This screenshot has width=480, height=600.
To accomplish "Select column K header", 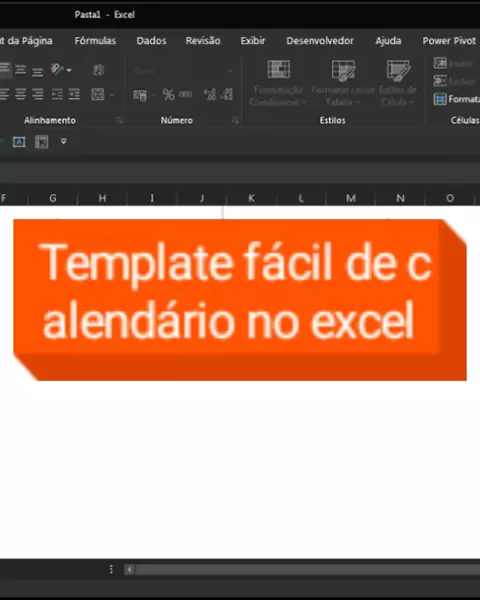I will click(x=251, y=198).
